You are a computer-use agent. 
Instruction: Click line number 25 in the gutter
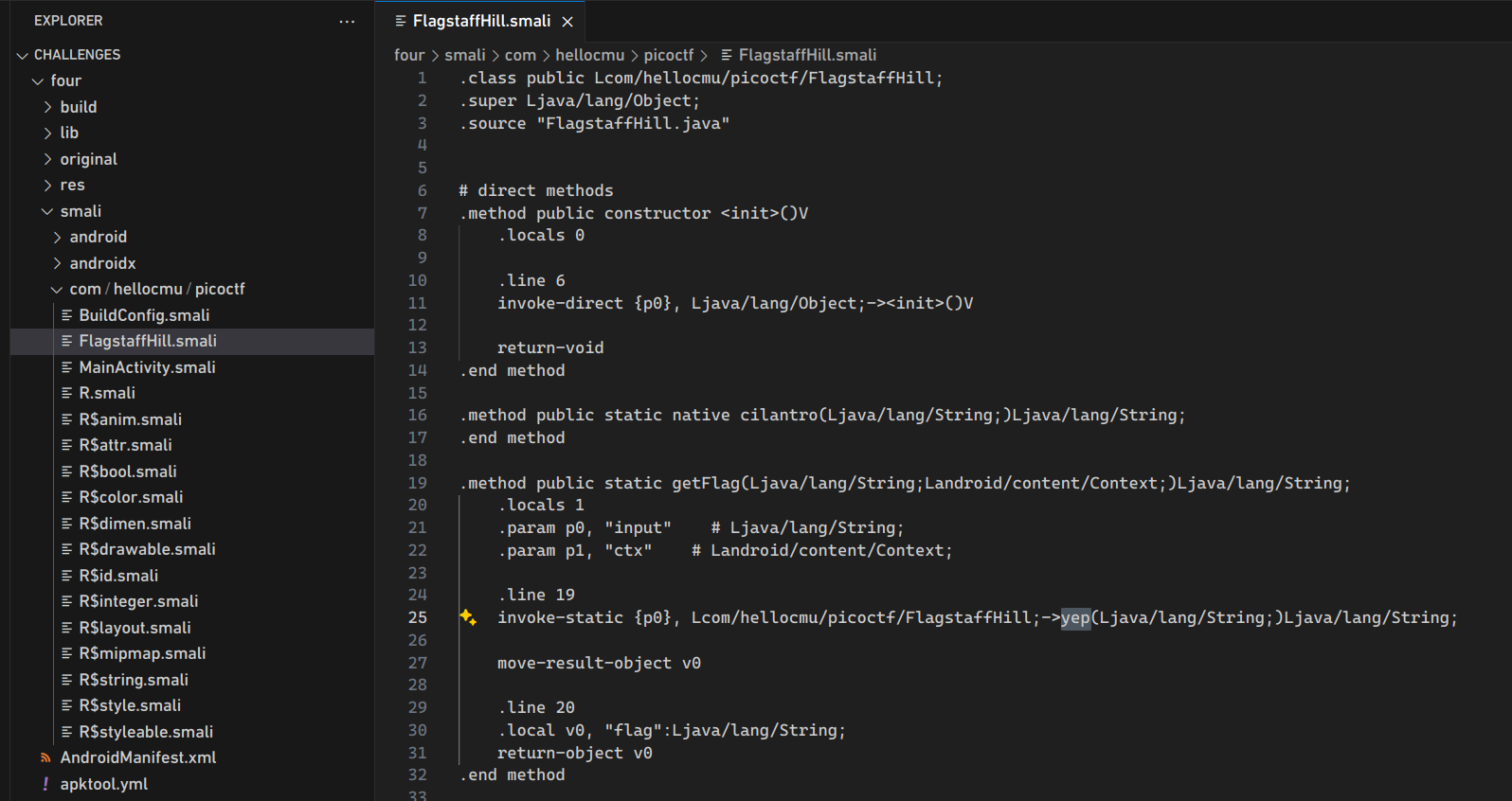[417, 617]
